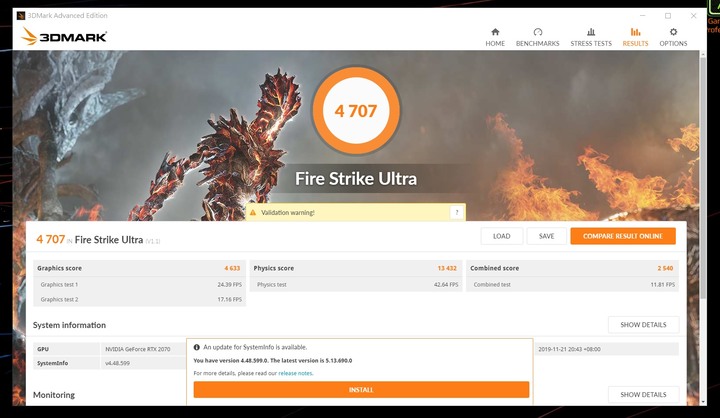Open the Home tab
Screen dimensions: 720x418
[x=495, y=37]
